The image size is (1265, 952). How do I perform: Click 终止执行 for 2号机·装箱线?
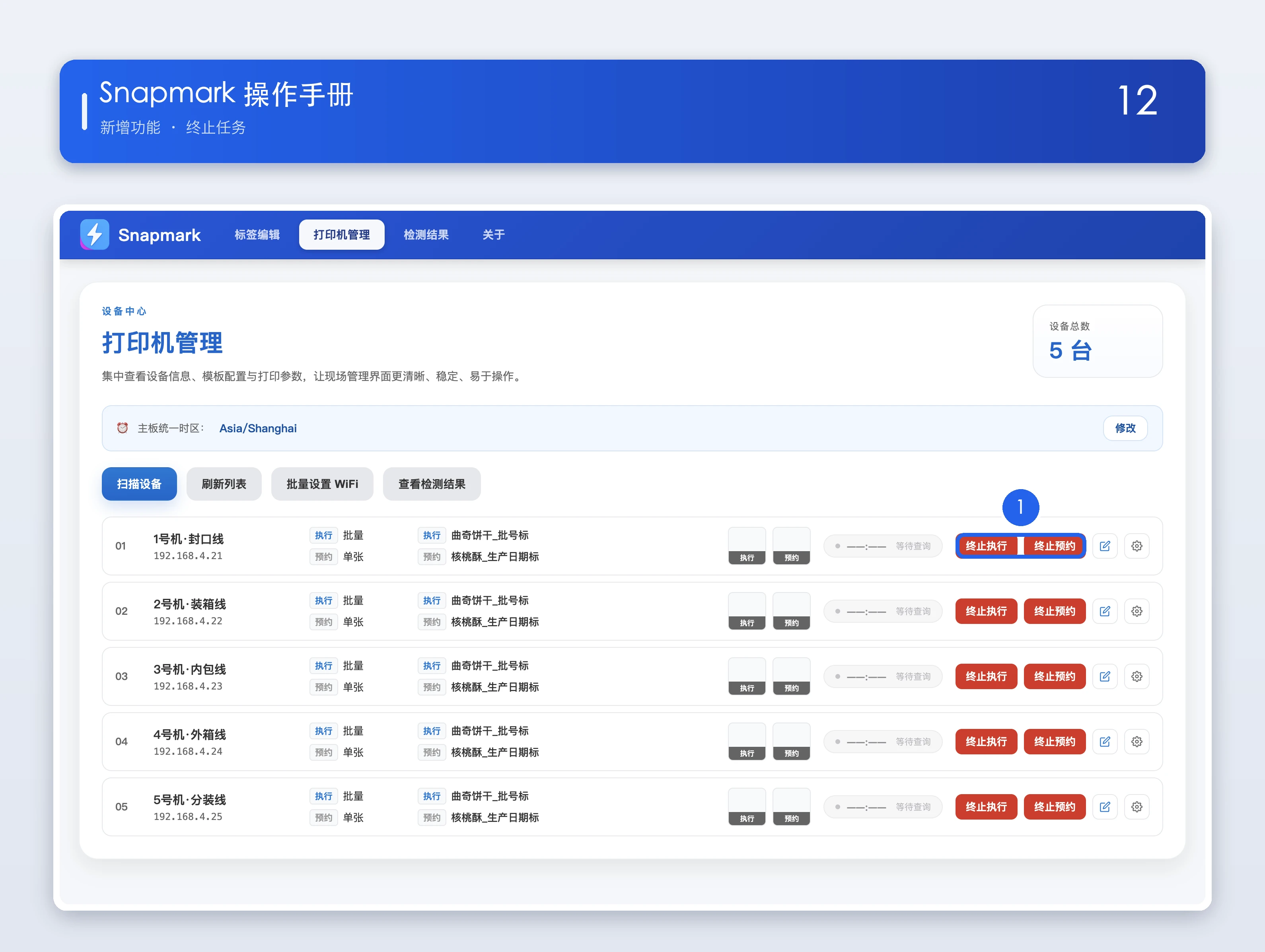pyautogui.click(x=986, y=611)
